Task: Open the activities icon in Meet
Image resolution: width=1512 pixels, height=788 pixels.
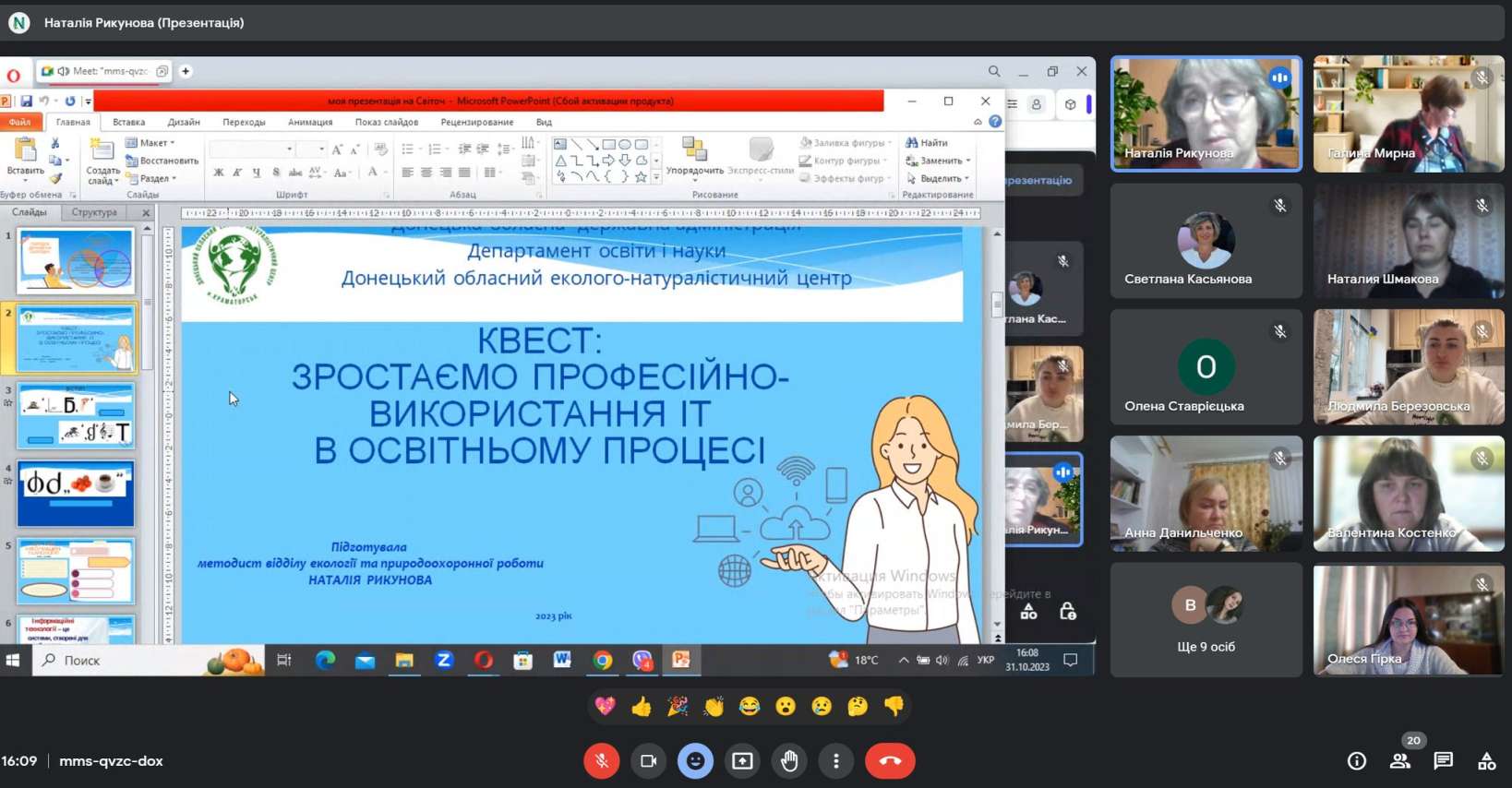Action: [x=1487, y=761]
